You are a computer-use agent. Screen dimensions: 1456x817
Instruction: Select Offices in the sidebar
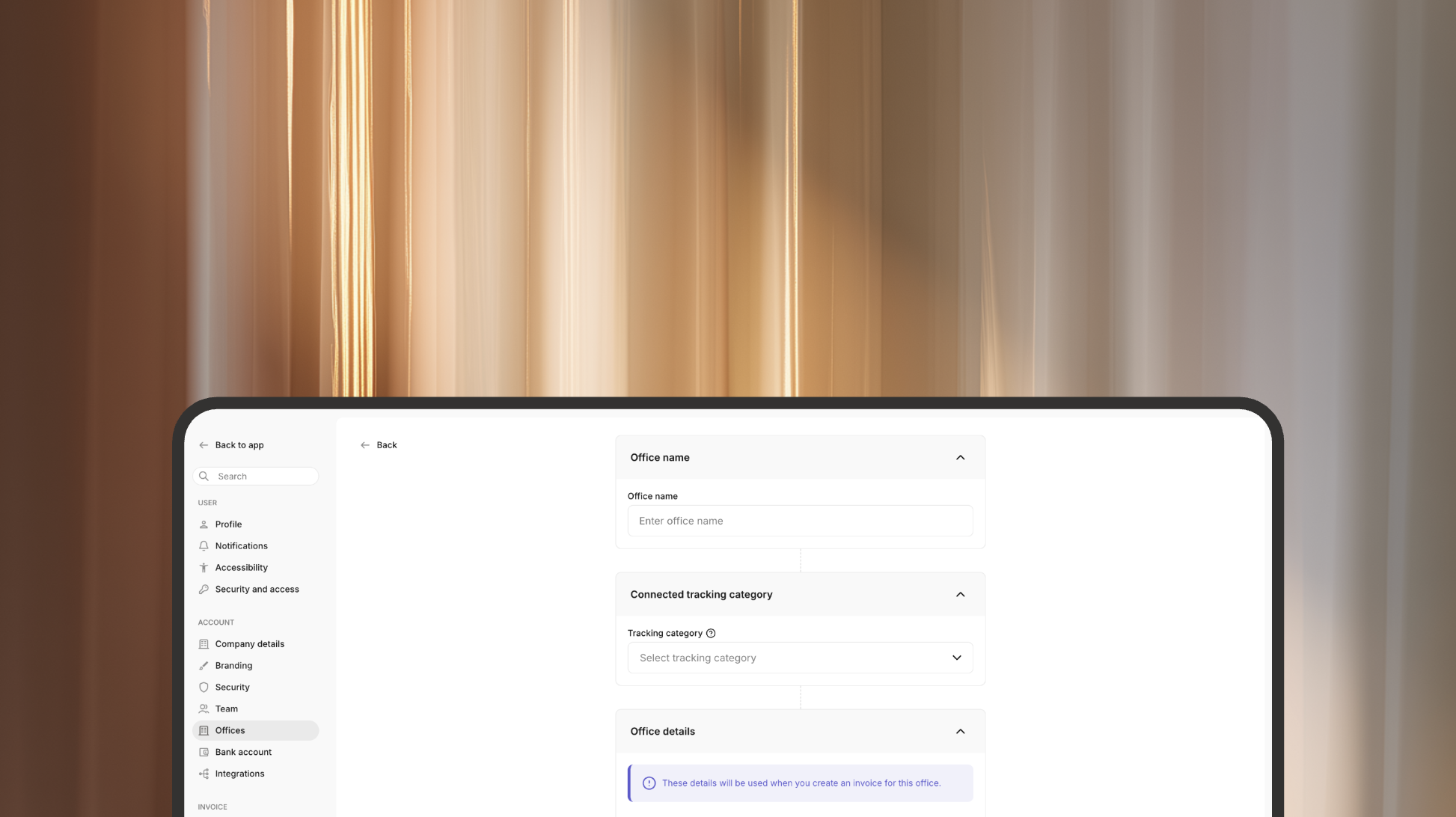click(230, 731)
